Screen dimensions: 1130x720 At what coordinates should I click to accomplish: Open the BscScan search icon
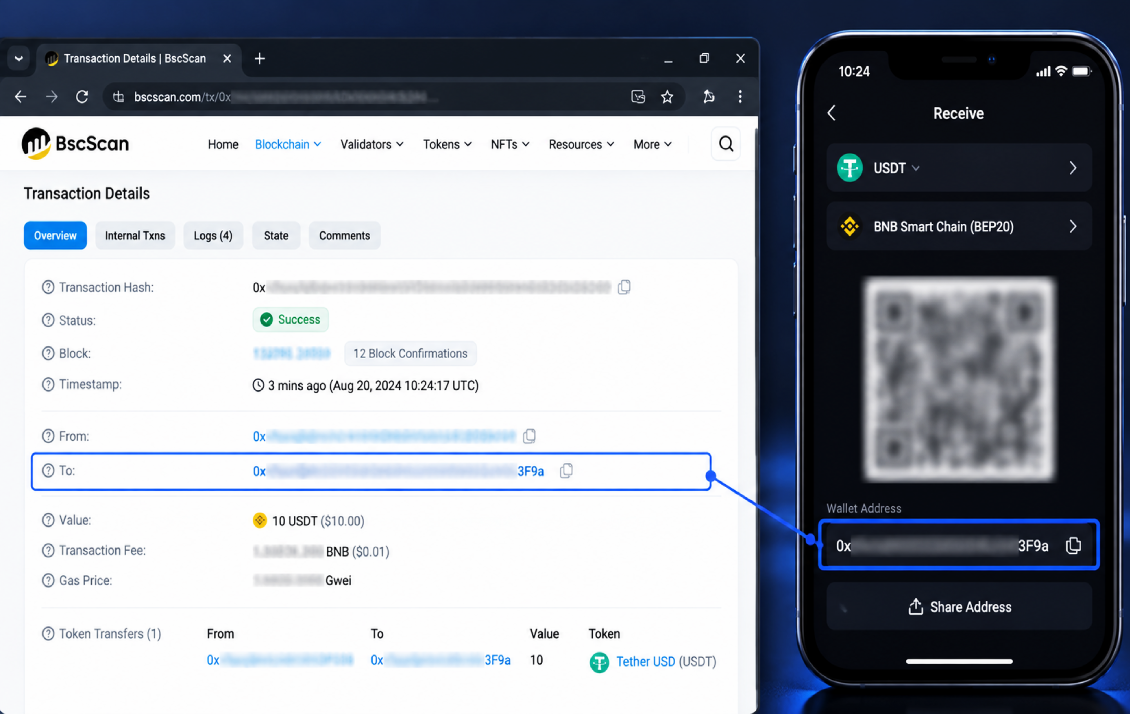click(726, 144)
